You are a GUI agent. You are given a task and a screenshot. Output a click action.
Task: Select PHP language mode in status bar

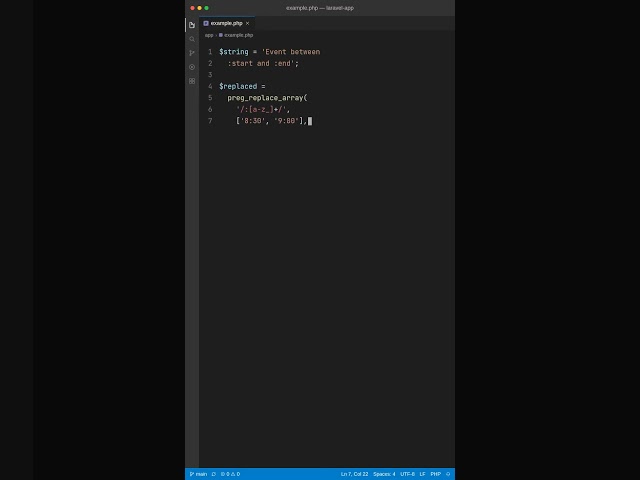[x=436, y=474]
